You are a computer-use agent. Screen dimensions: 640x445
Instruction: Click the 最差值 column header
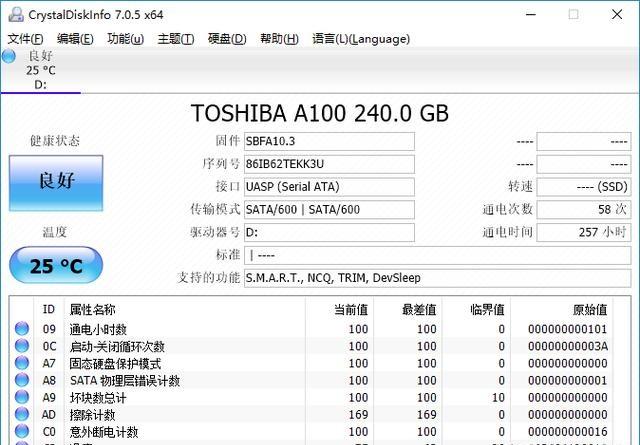click(419, 309)
